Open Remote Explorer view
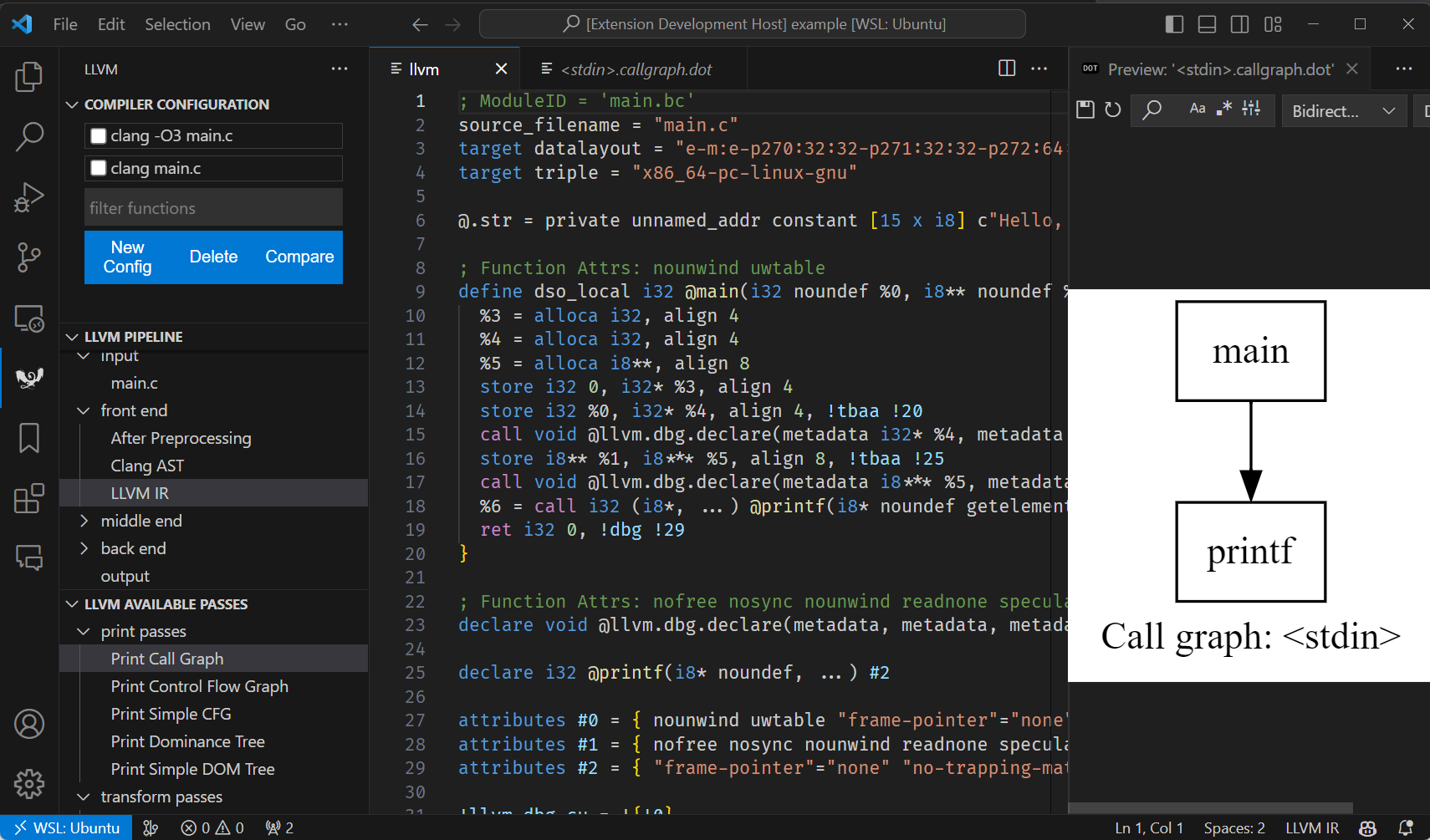Image resolution: width=1430 pixels, height=840 pixels. point(29,318)
